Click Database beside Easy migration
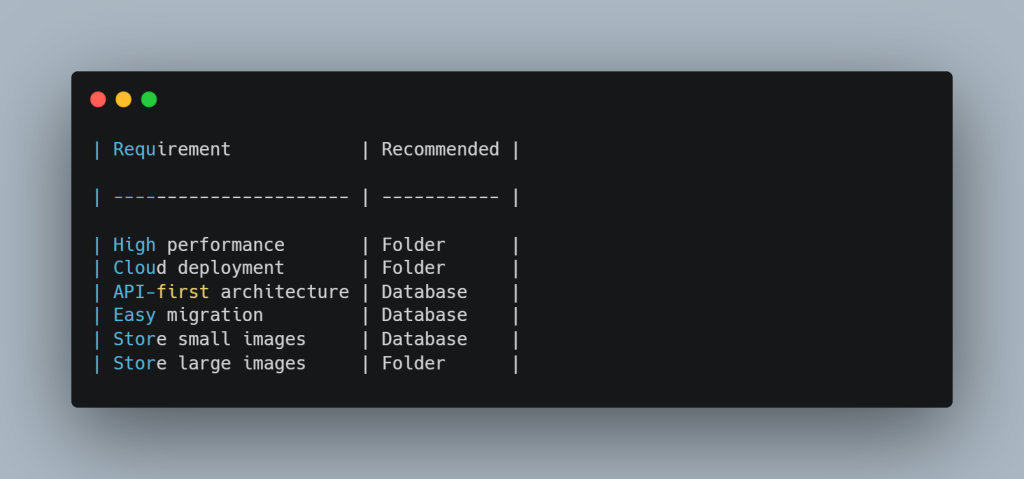This screenshot has width=1024, height=479. 424,316
